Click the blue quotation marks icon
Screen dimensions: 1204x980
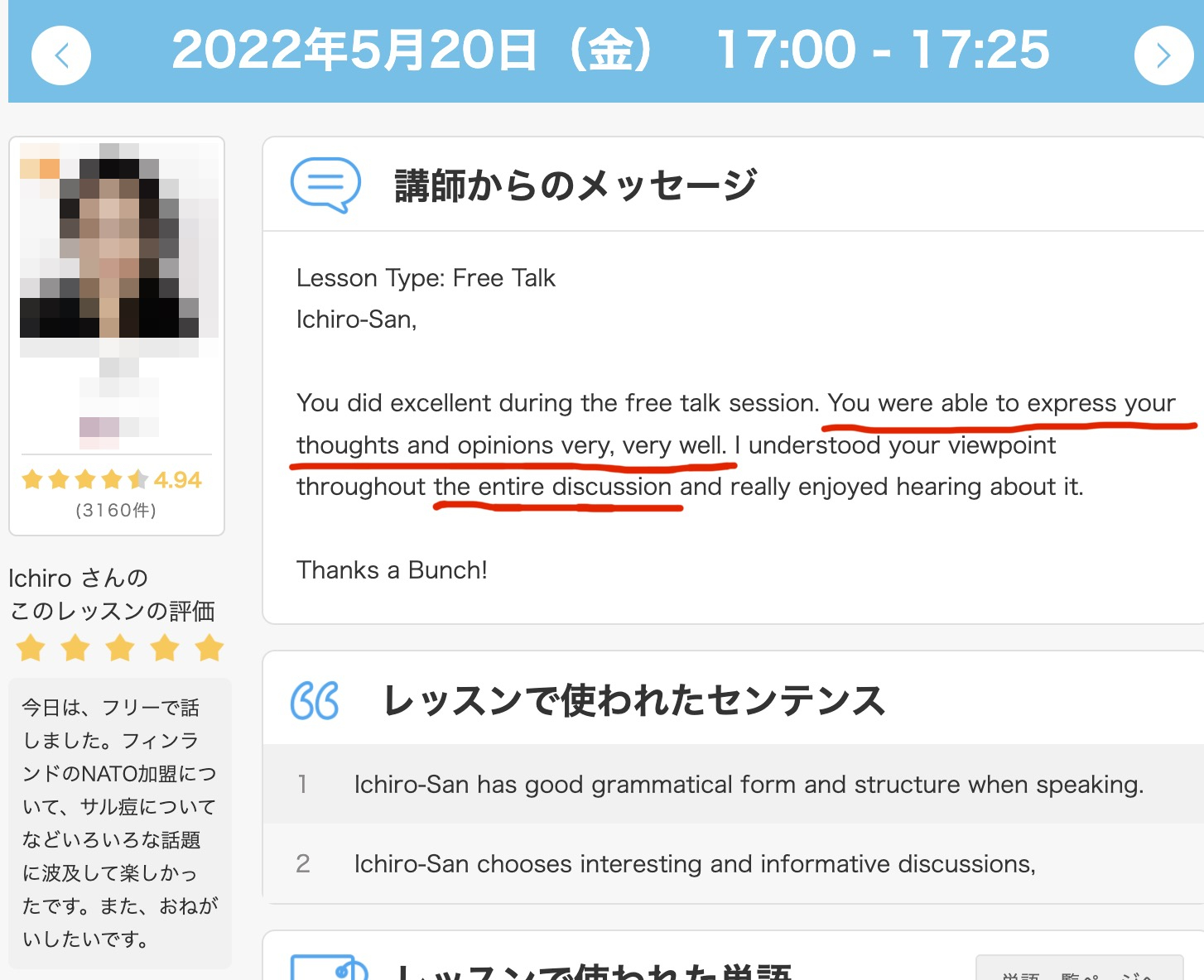315,700
